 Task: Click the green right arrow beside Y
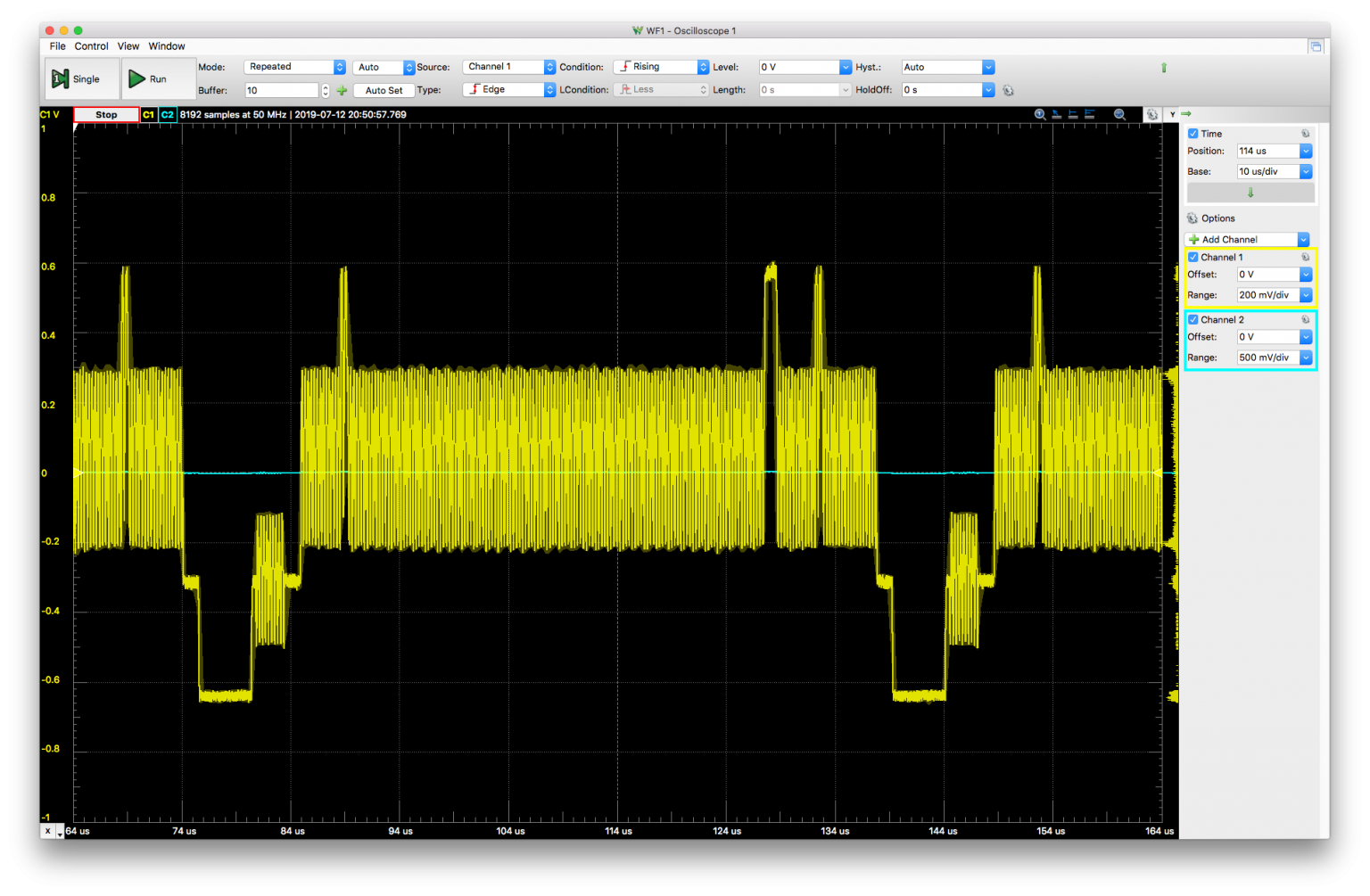pyautogui.click(x=1186, y=114)
